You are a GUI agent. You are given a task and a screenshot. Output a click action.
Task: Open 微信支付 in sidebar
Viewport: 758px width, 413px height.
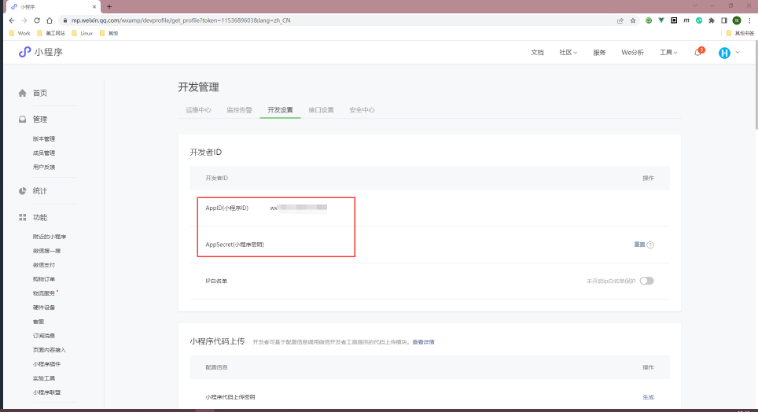pyautogui.click(x=44, y=265)
